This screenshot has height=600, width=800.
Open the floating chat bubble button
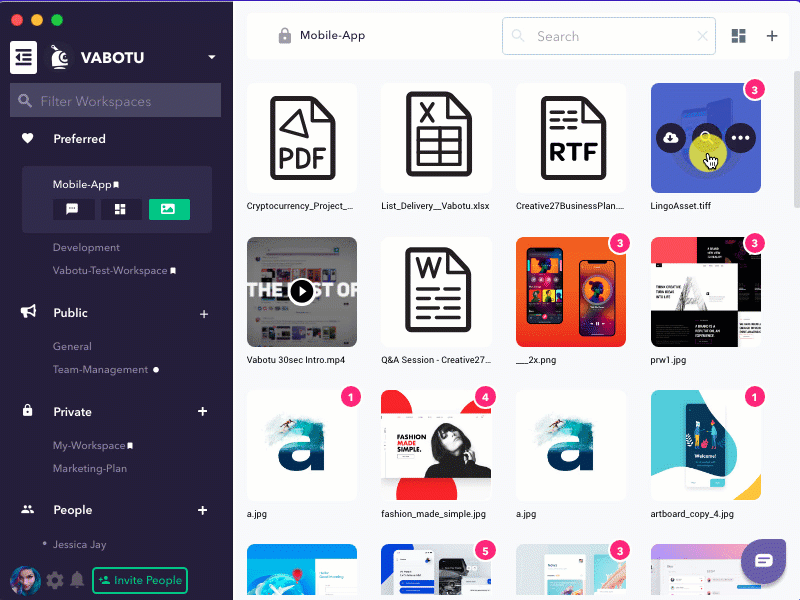coord(763,561)
